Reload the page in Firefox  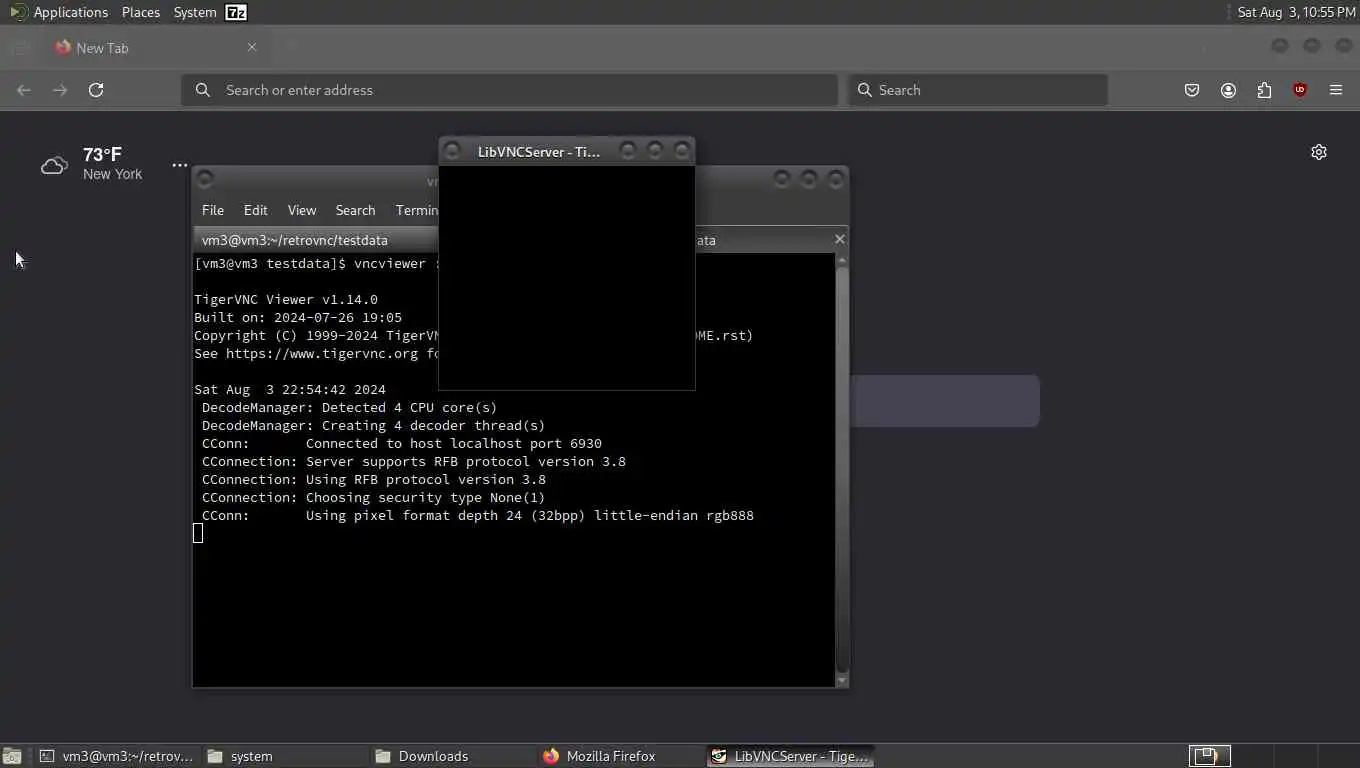(x=96, y=90)
